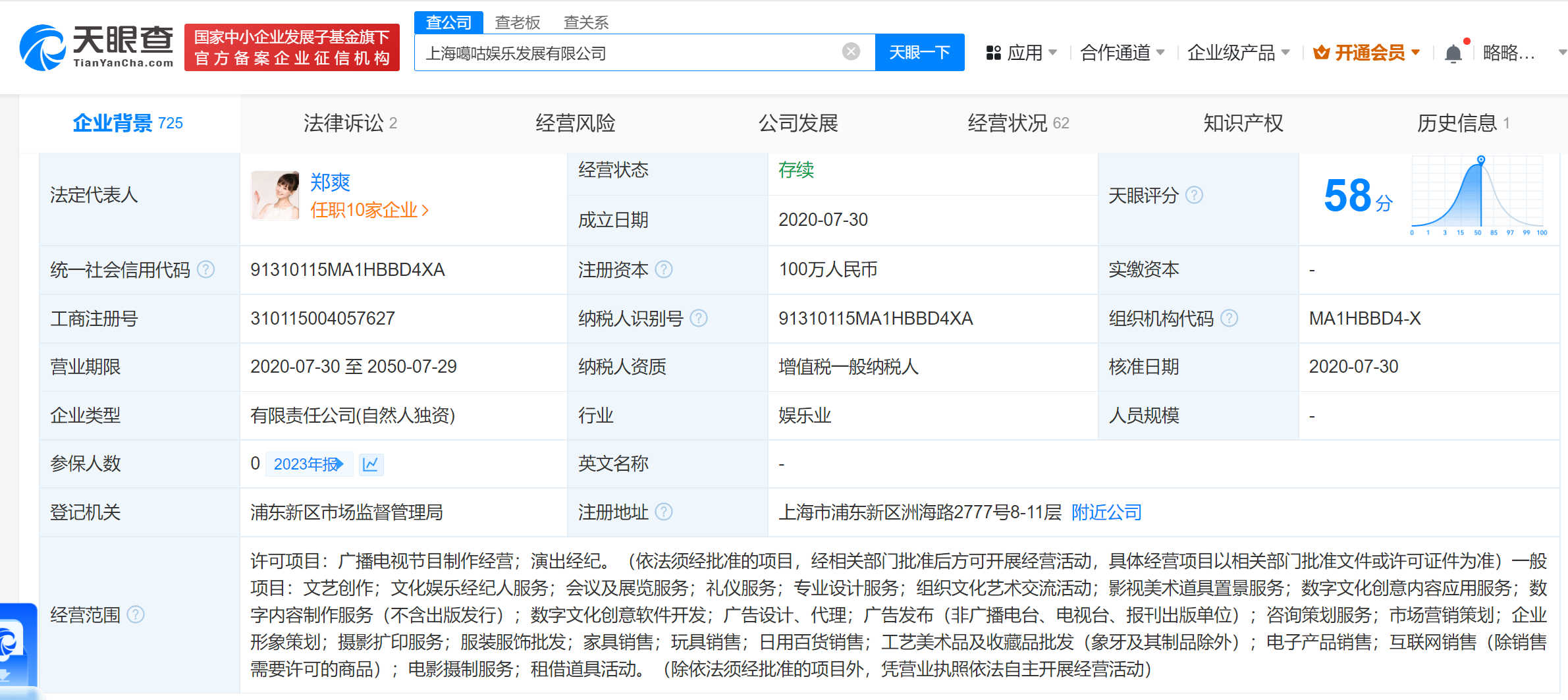
Task: Open the 附近公司 link
Action: click(x=1106, y=512)
